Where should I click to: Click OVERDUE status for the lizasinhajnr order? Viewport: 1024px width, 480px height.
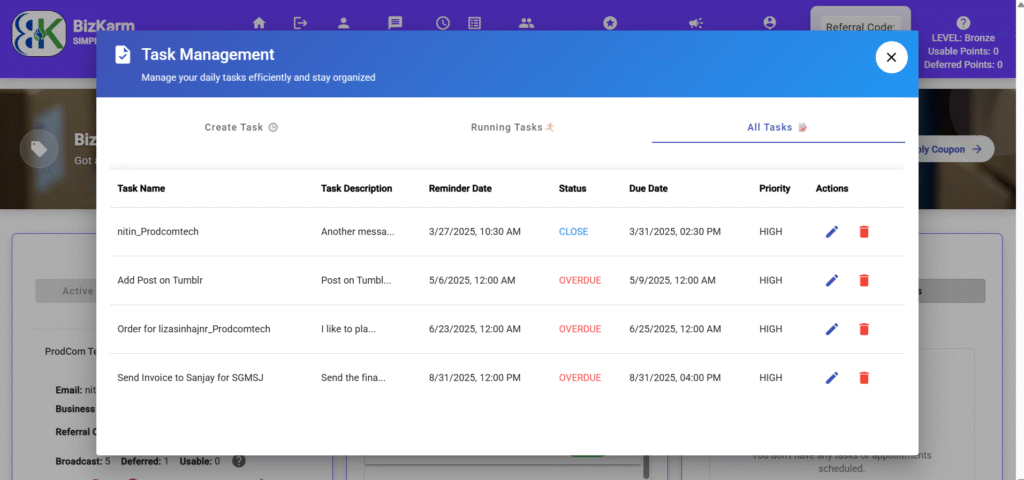click(580, 329)
